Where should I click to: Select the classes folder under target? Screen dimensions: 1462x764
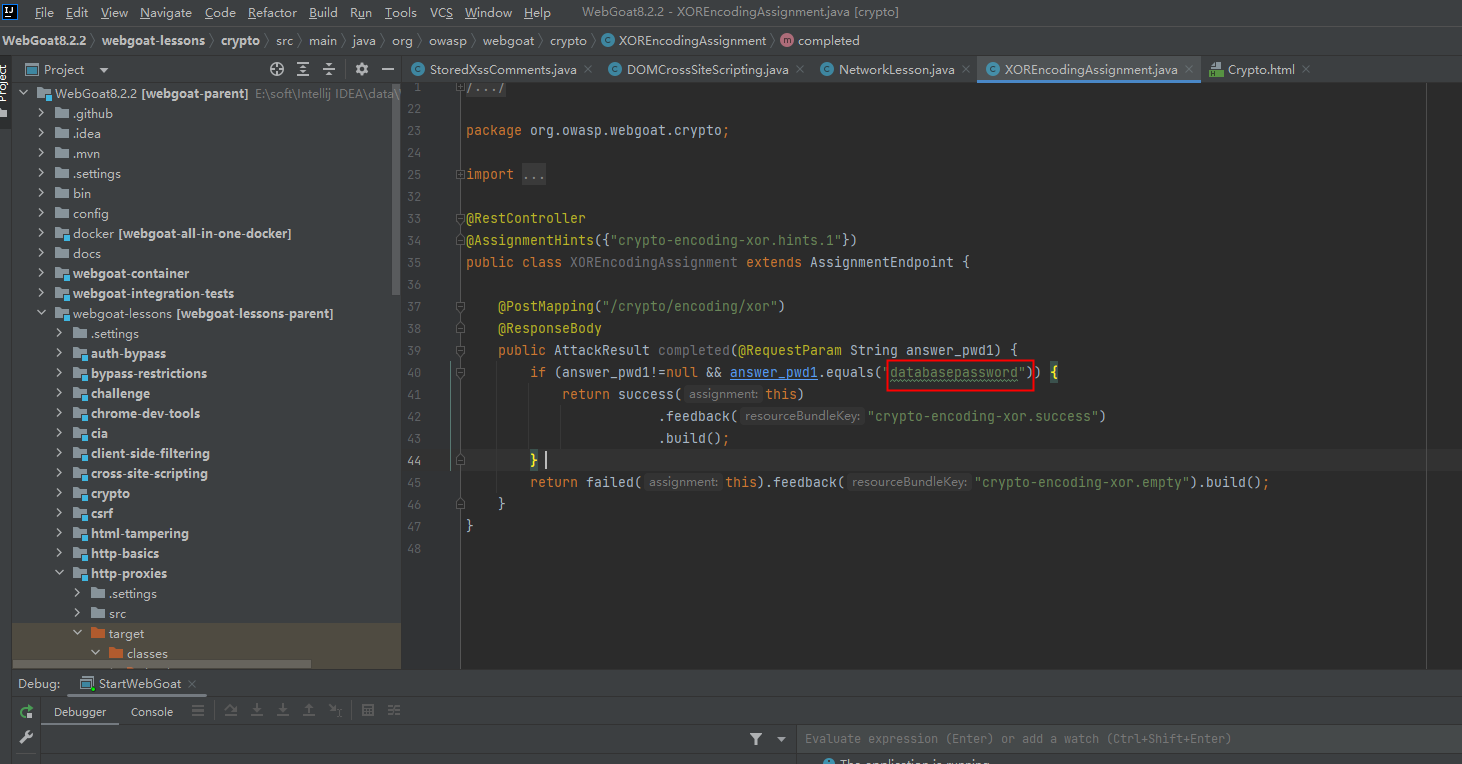(x=147, y=653)
